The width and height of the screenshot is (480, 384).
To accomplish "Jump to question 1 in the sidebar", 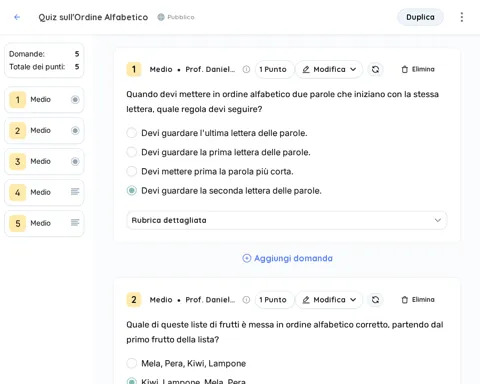I will pyautogui.click(x=44, y=100).
